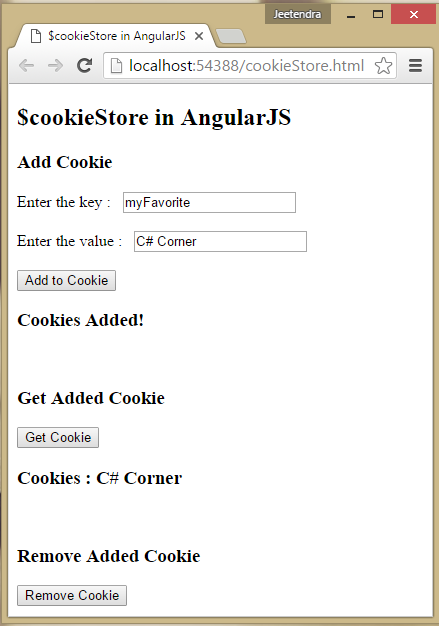The height and width of the screenshot is (626, 439).
Task: Click the localhost URL in the address bar
Action: [x=246, y=65]
